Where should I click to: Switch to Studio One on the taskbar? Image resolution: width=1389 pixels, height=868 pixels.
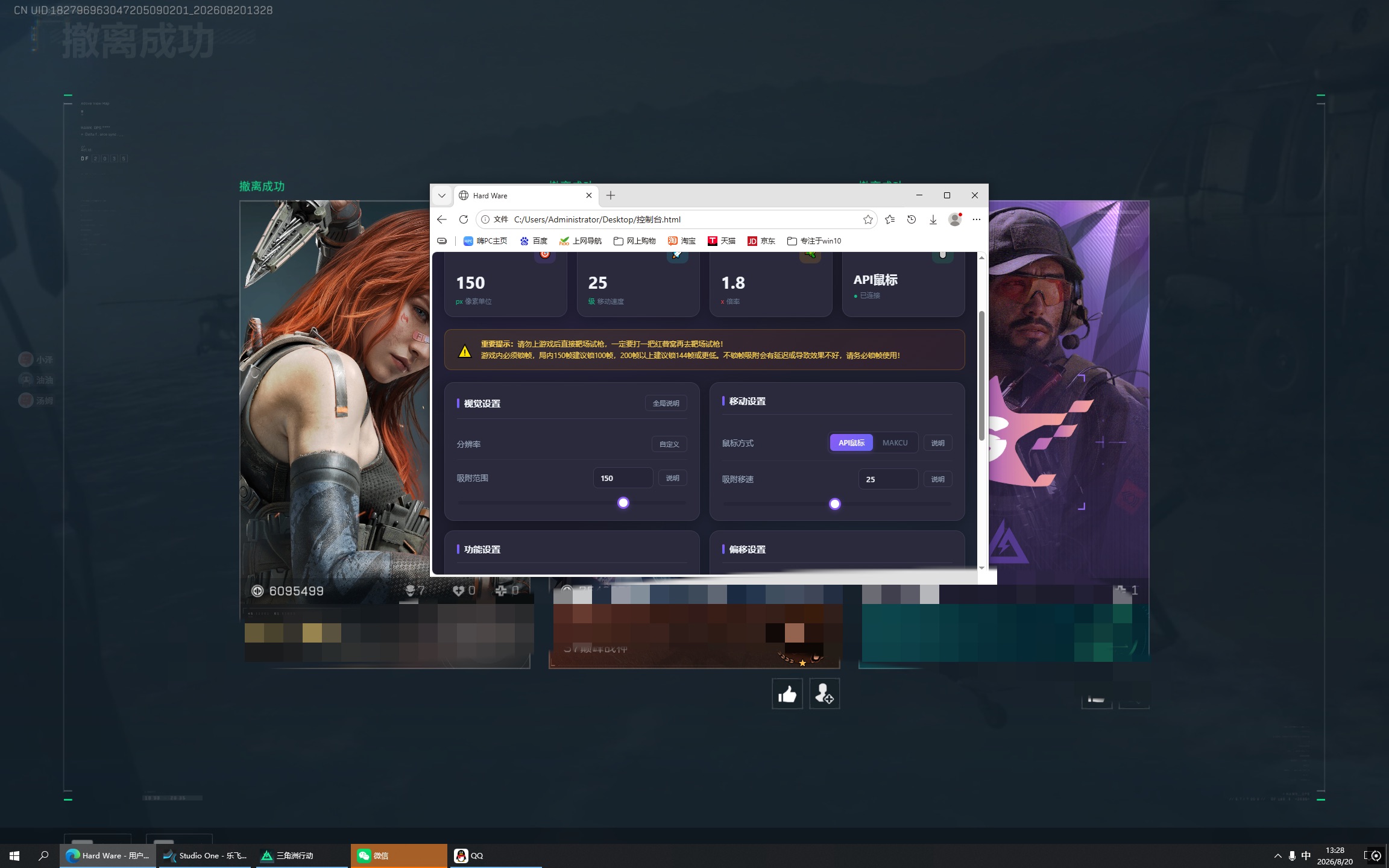point(205,855)
